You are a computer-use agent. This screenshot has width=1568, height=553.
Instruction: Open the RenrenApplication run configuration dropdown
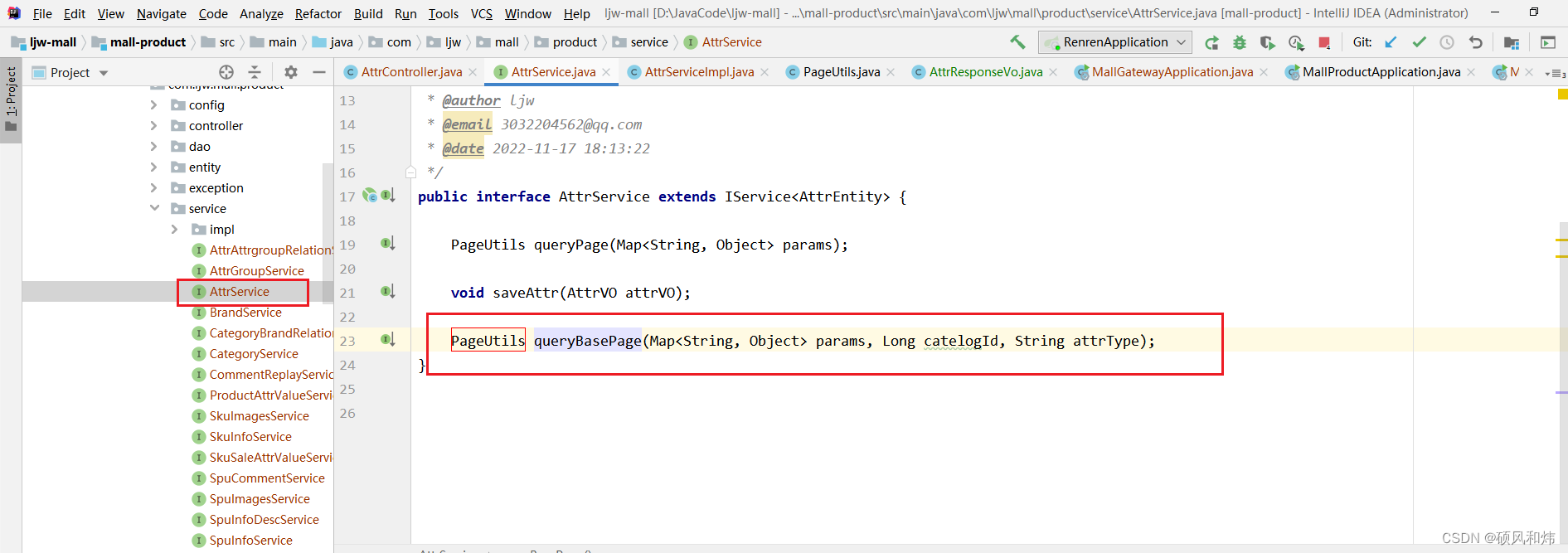(1115, 42)
